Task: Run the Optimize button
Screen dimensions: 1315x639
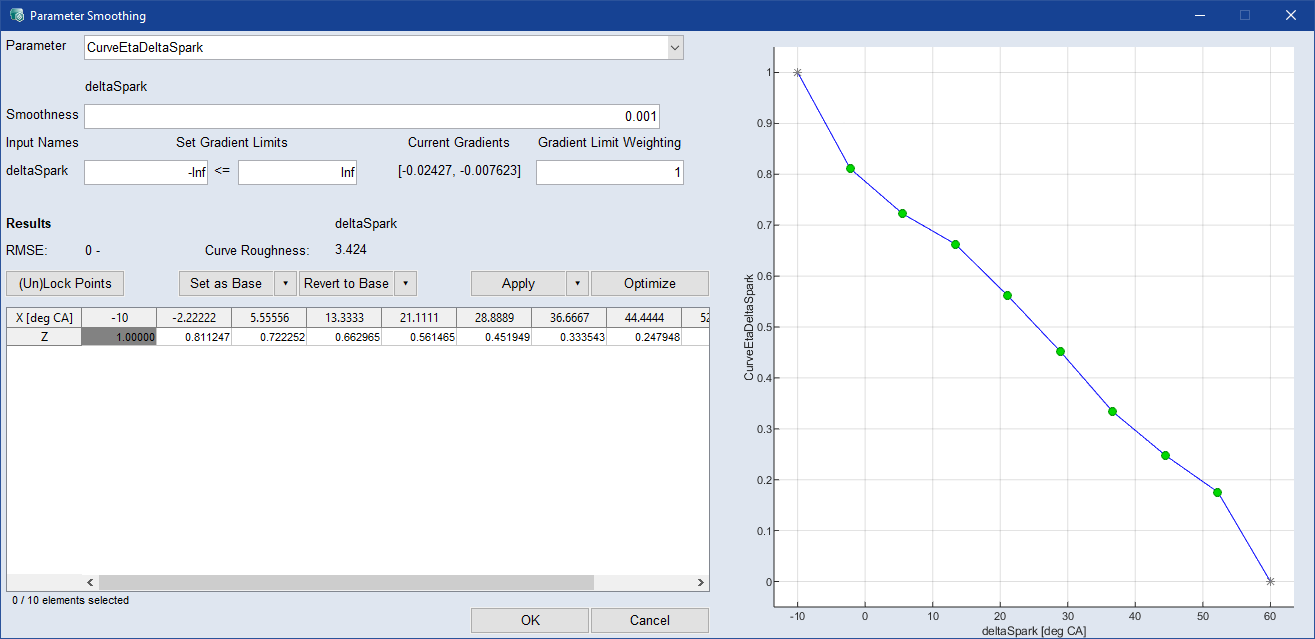Action: pyautogui.click(x=649, y=283)
